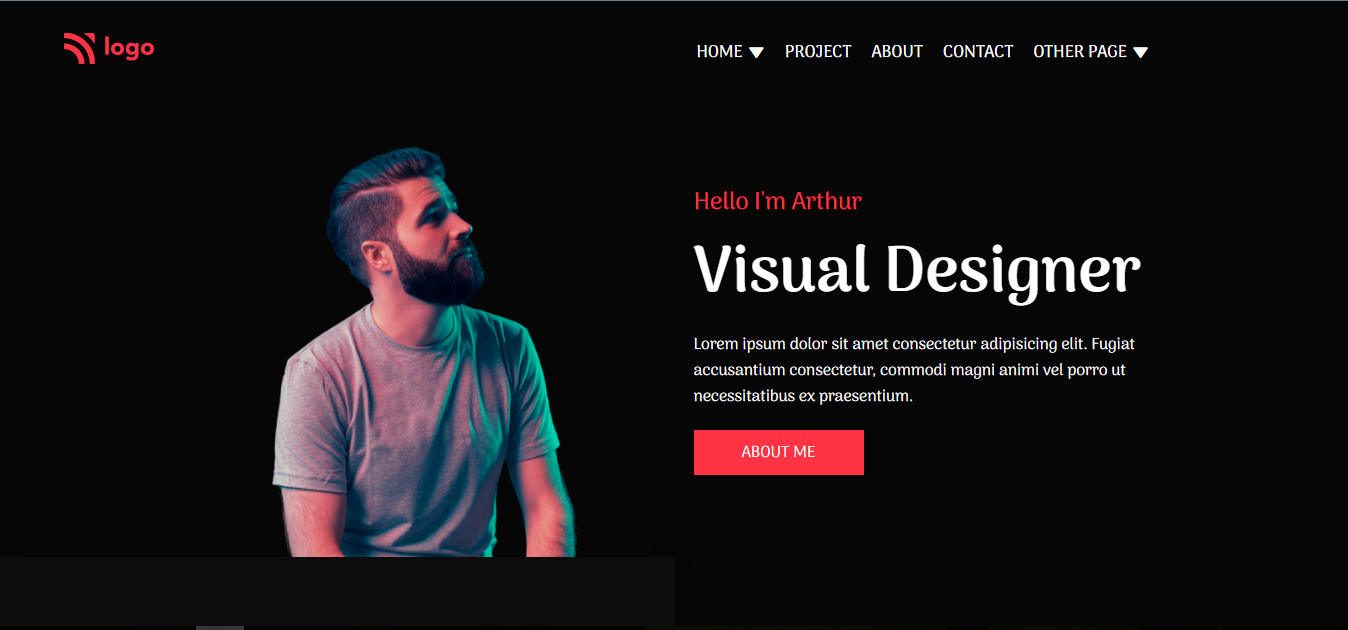This screenshot has width=1348, height=630.
Task: Expand the OTHER PAGE dropdown triangle
Action: 1140,52
